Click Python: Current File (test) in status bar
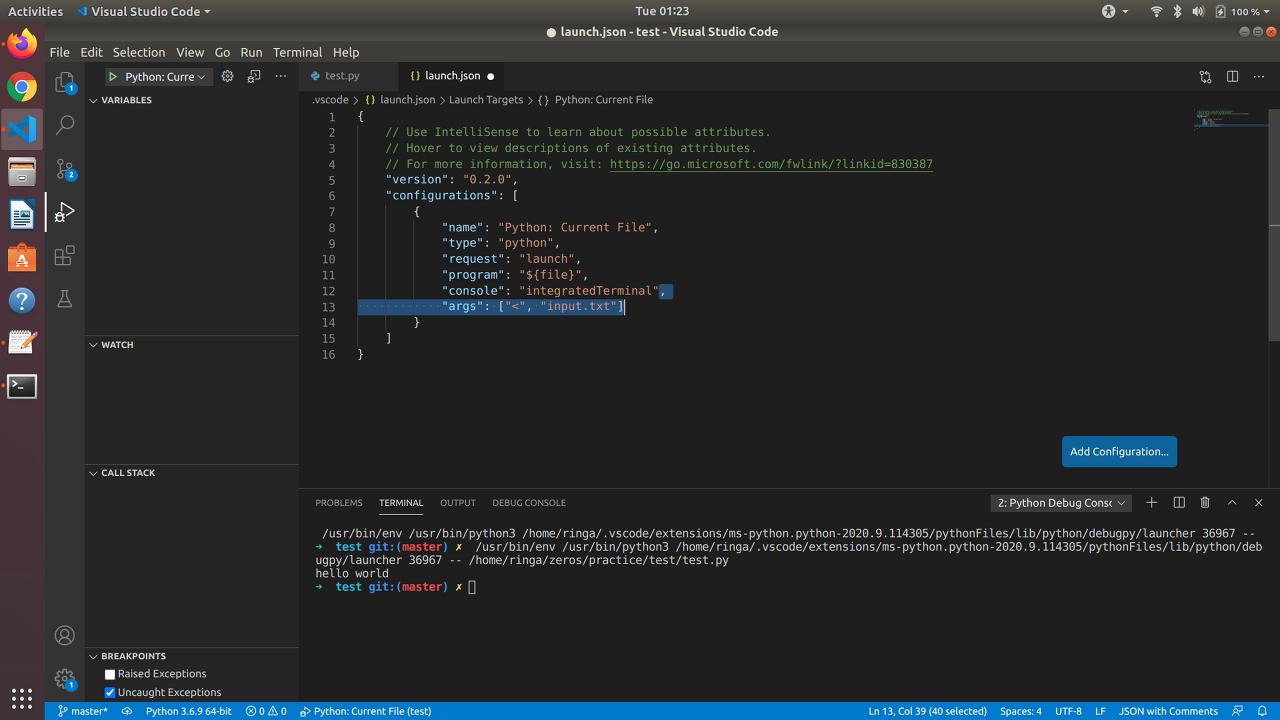The height and width of the screenshot is (720, 1280). coord(366,711)
